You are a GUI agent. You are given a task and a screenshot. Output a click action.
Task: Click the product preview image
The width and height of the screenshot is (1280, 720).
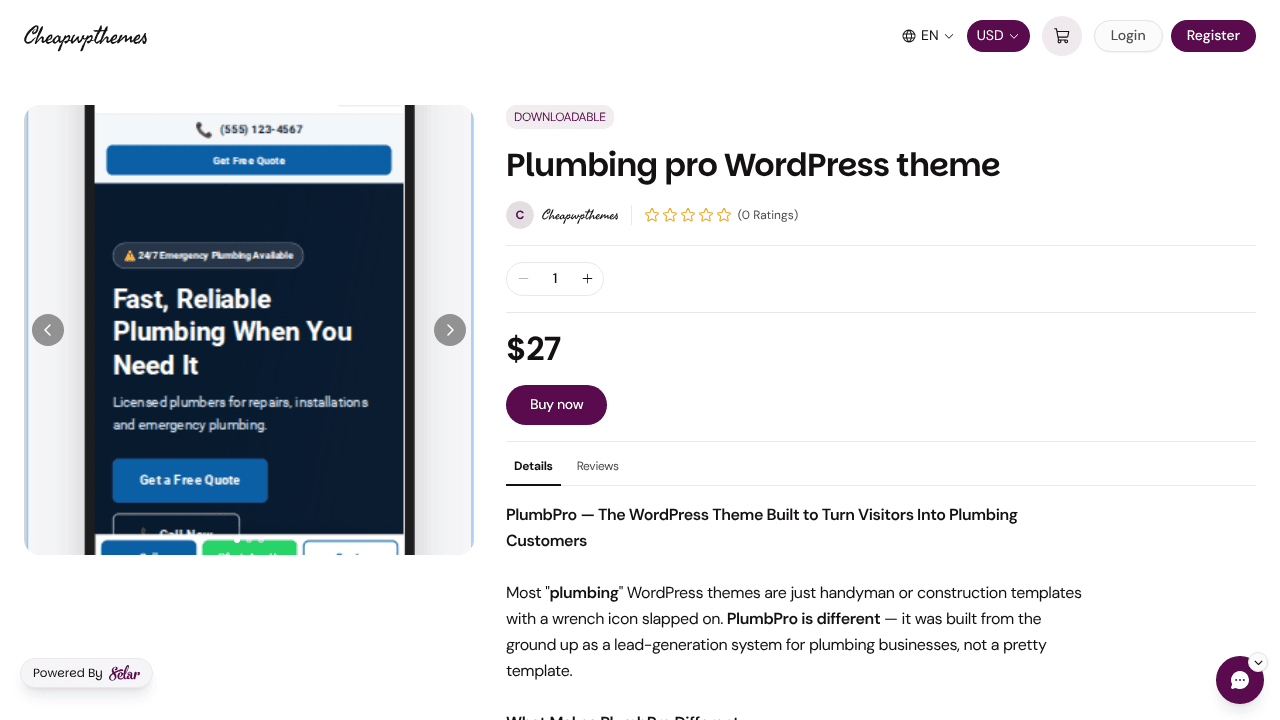tap(249, 330)
